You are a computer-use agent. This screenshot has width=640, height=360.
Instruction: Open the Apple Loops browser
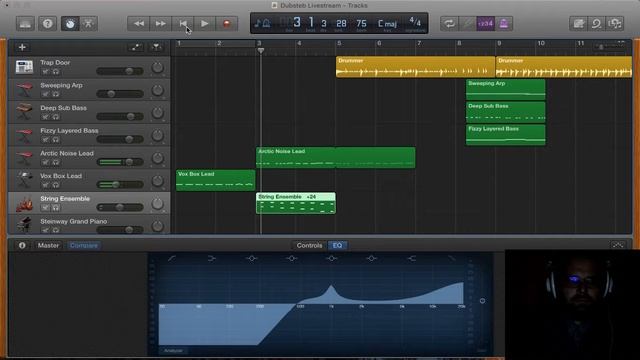pyautogui.click(x=596, y=24)
